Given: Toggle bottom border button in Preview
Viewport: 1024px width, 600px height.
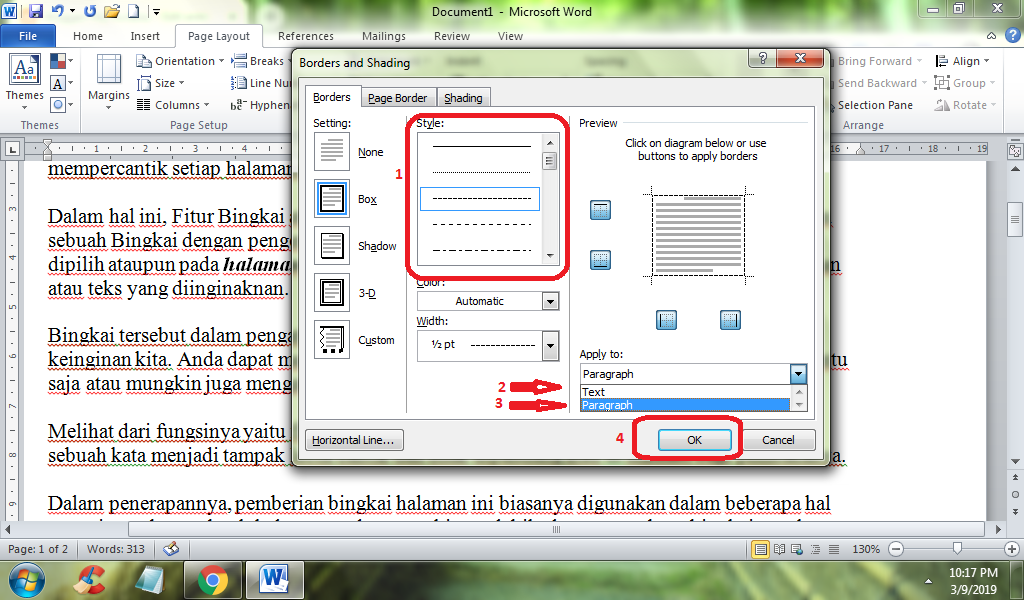Looking at the screenshot, I should [600, 260].
